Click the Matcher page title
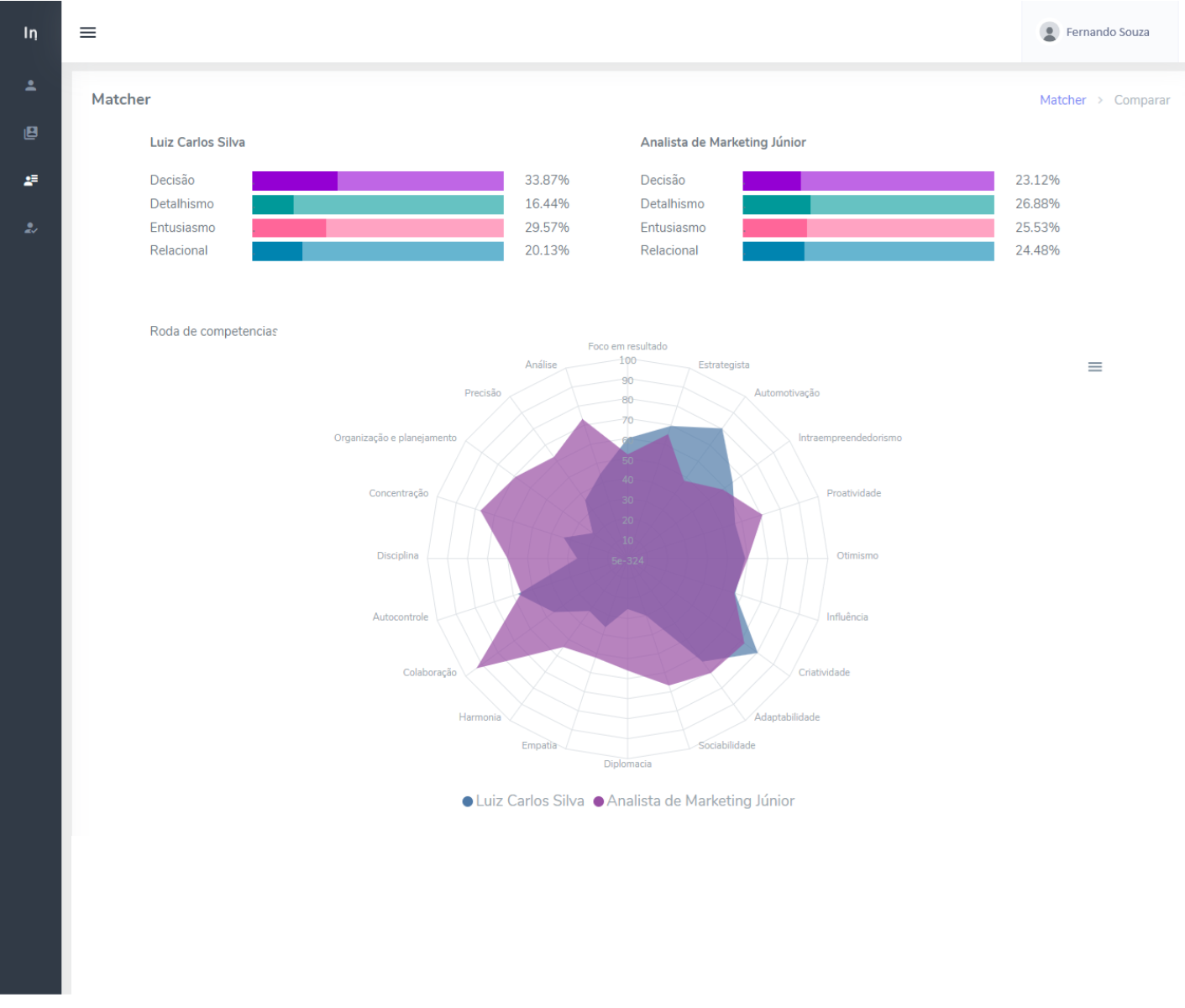1185x1008 pixels. click(121, 99)
